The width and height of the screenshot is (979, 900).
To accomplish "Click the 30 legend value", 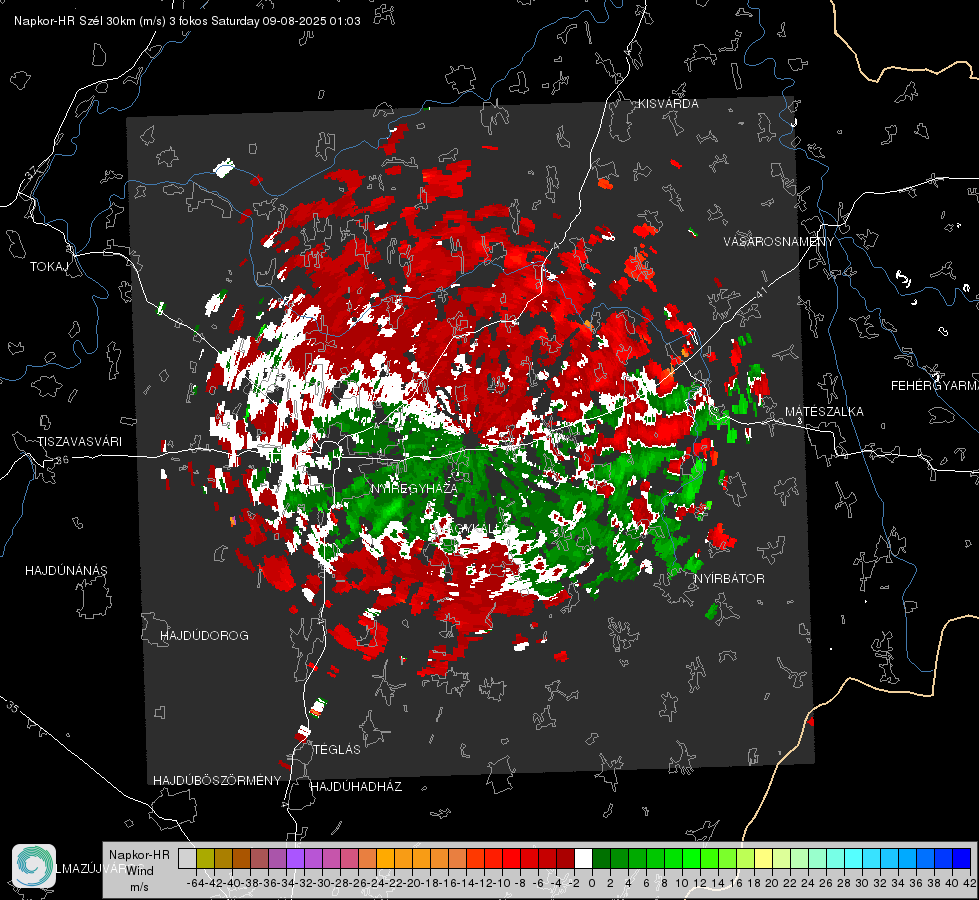I will pos(862,883).
